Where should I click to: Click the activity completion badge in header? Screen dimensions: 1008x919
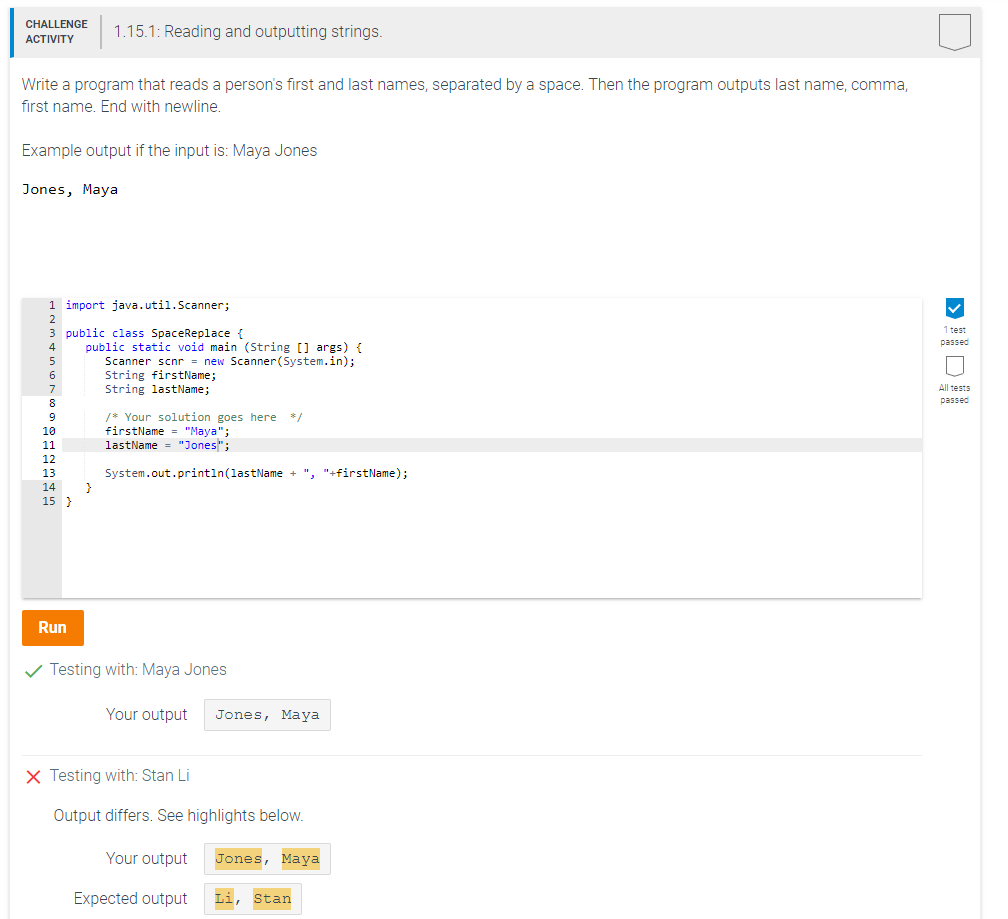pyautogui.click(x=955, y=32)
